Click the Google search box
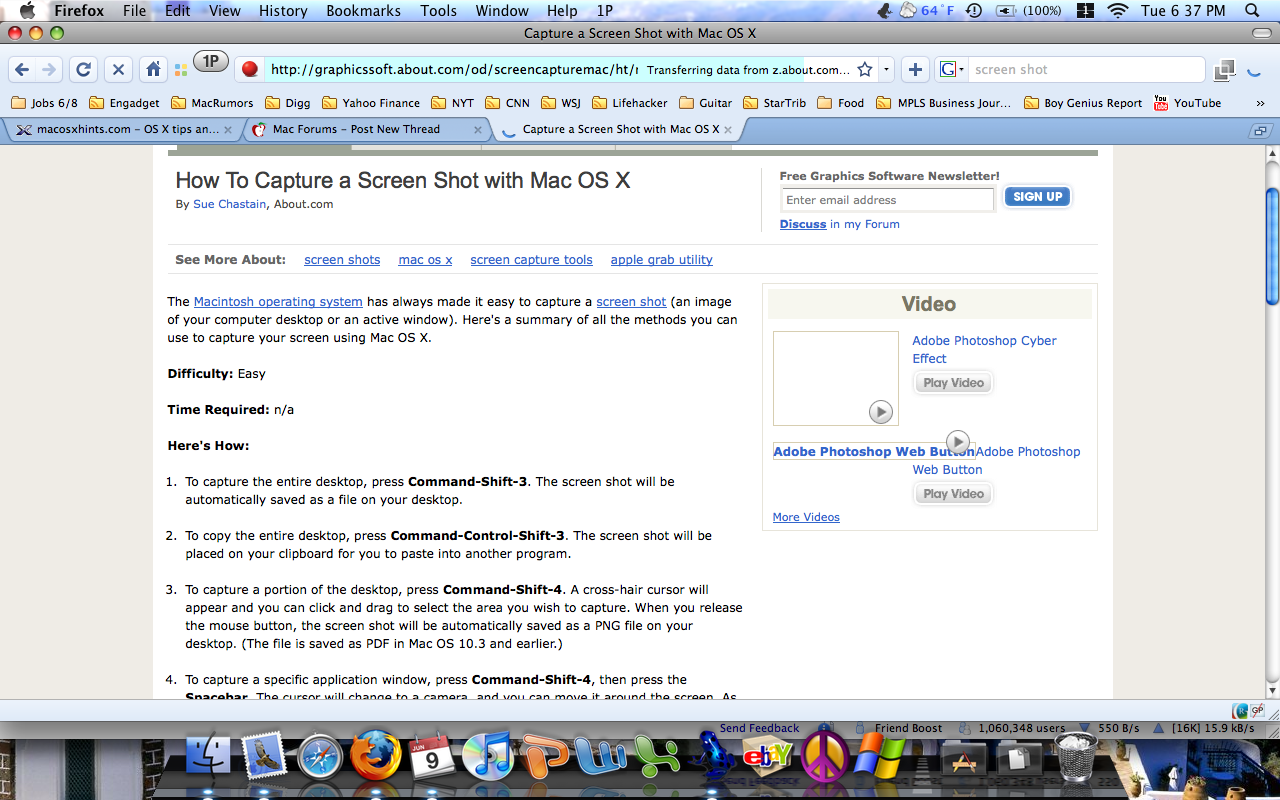 (x=1086, y=70)
